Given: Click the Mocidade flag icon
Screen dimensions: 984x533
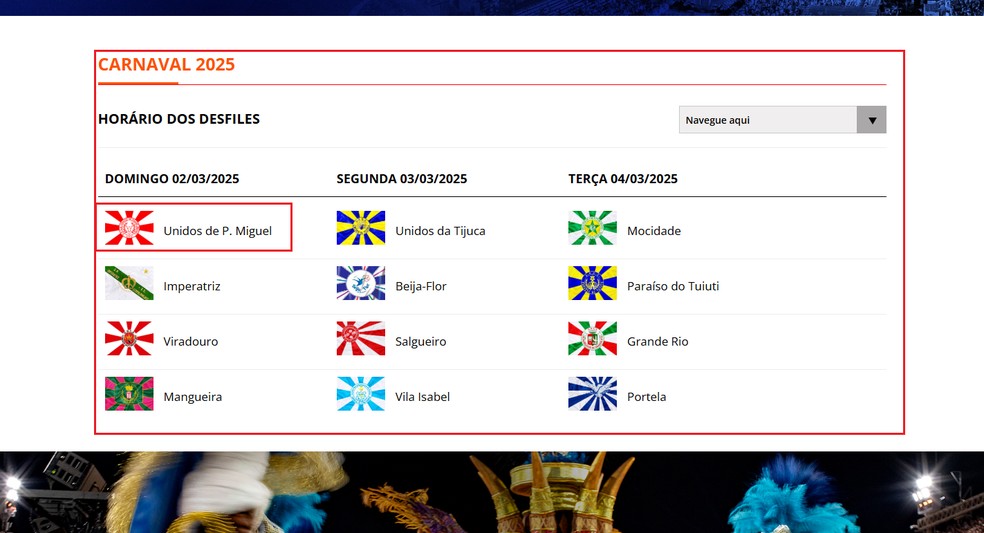Looking at the screenshot, I should 592,228.
